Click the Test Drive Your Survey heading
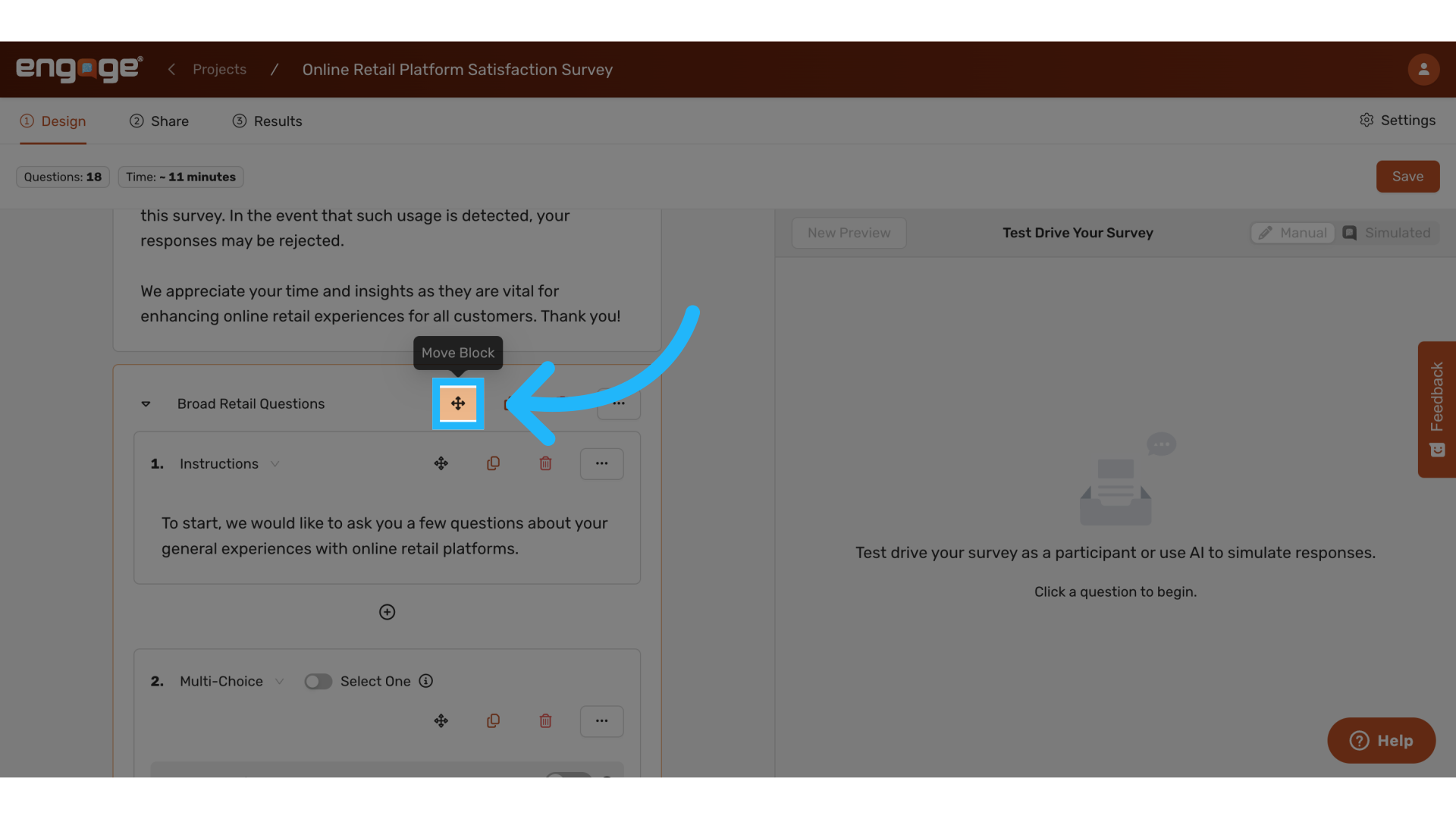Image resolution: width=1456 pixels, height=819 pixels. [1078, 233]
